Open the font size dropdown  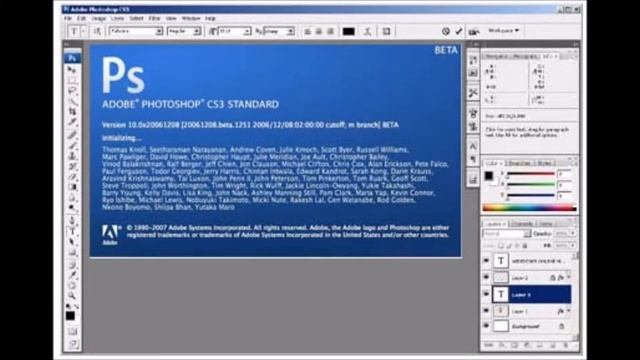pyautogui.click(x=247, y=31)
